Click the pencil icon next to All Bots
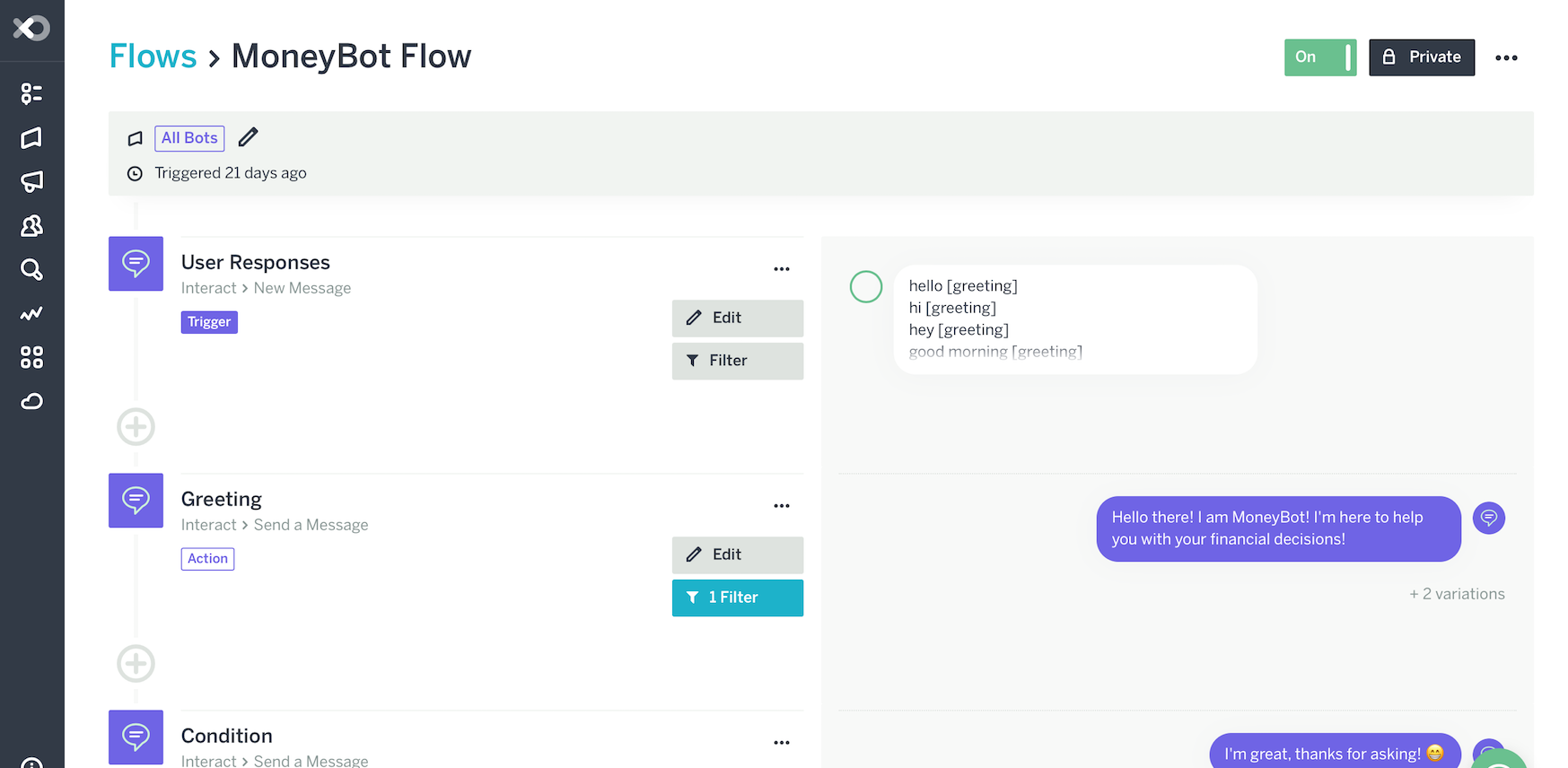 (x=249, y=137)
